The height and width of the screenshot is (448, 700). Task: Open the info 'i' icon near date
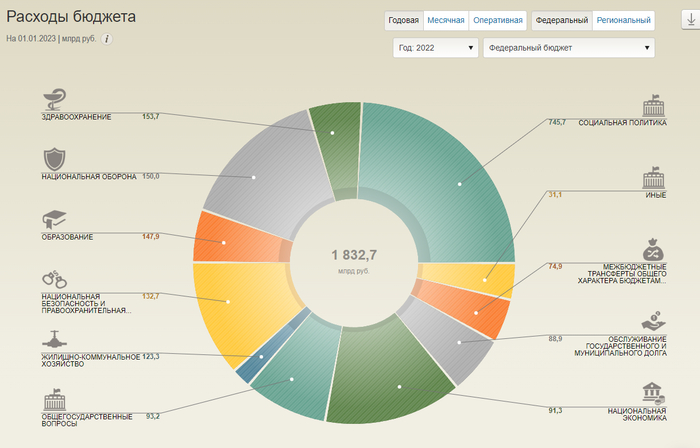coord(106,39)
